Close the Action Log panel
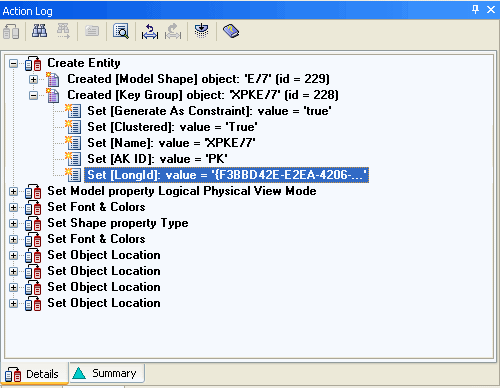The height and width of the screenshot is (388, 500). tap(491, 10)
